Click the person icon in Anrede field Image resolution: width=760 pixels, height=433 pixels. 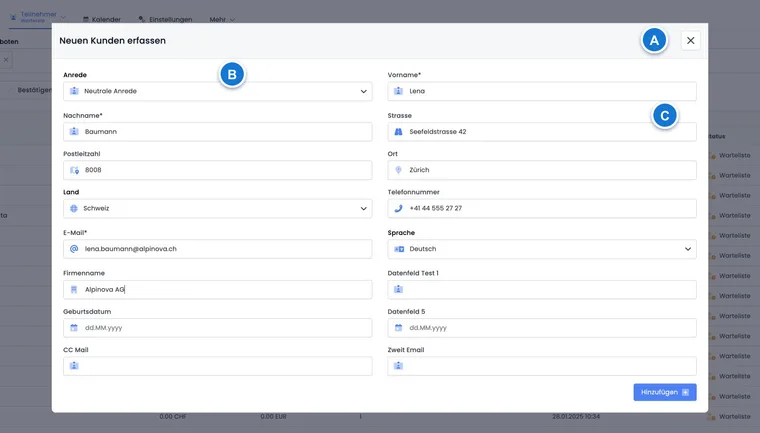click(x=74, y=91)
